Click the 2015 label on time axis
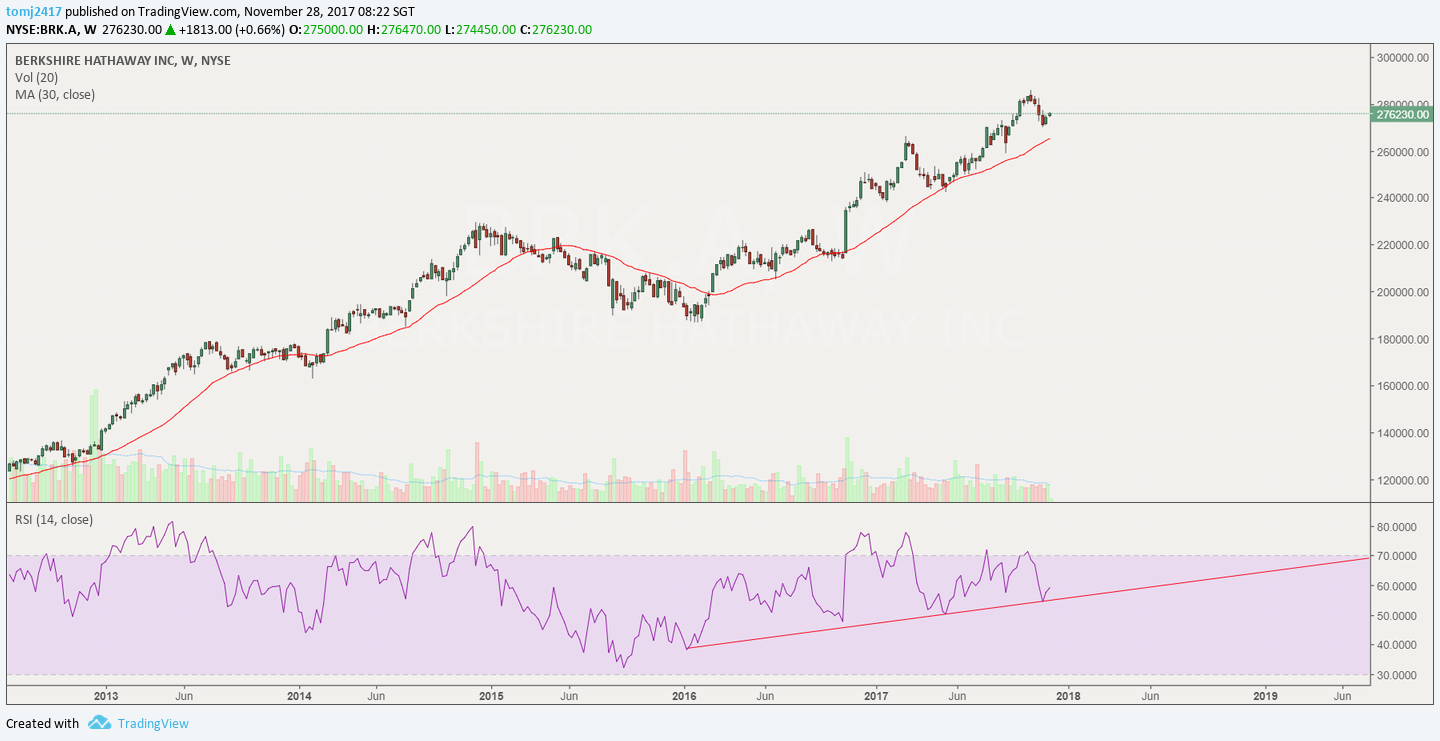The width and height of the screenshot is (1440, 741). point(491,695)
